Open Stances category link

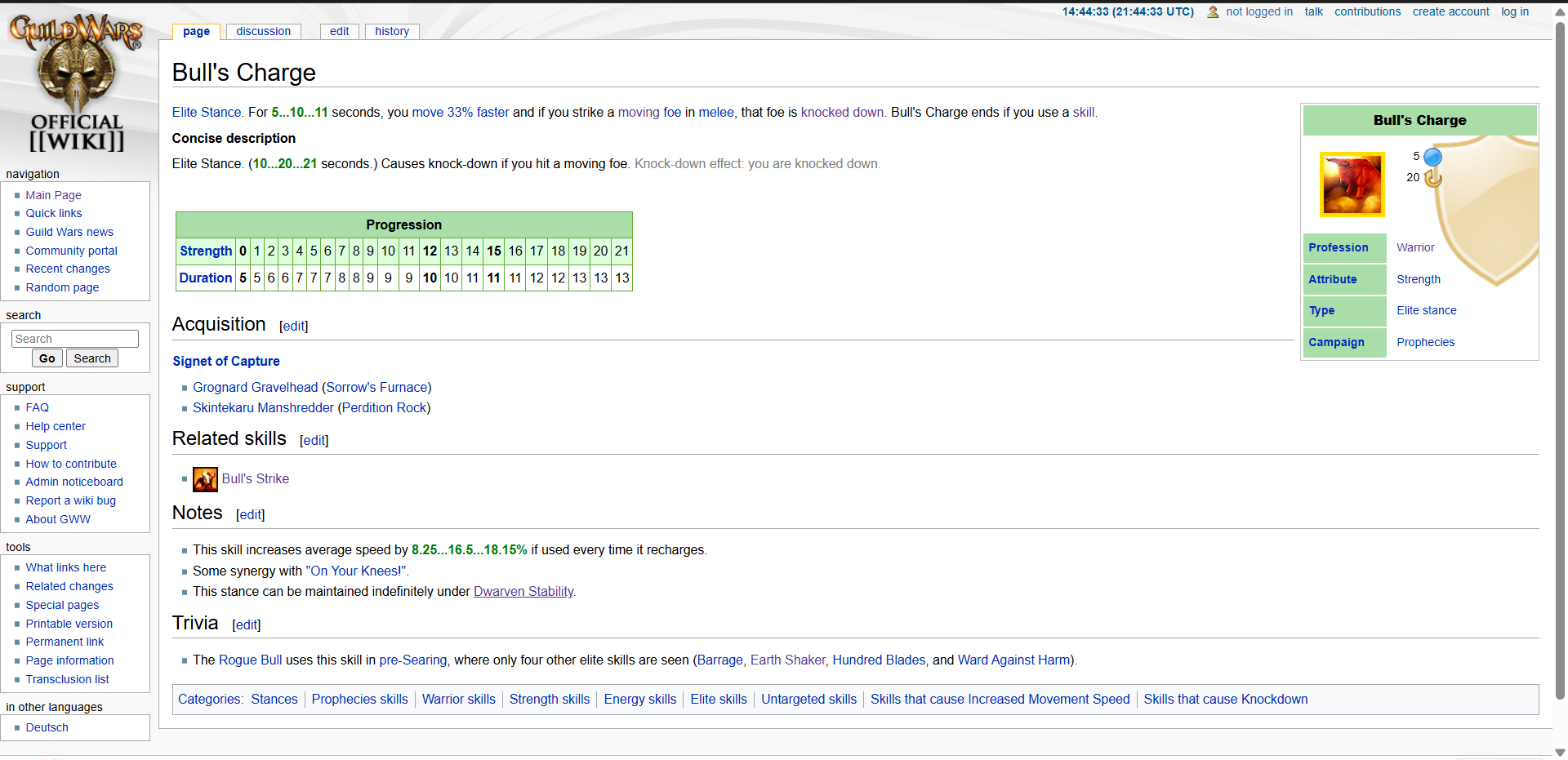tap(274, 699)
